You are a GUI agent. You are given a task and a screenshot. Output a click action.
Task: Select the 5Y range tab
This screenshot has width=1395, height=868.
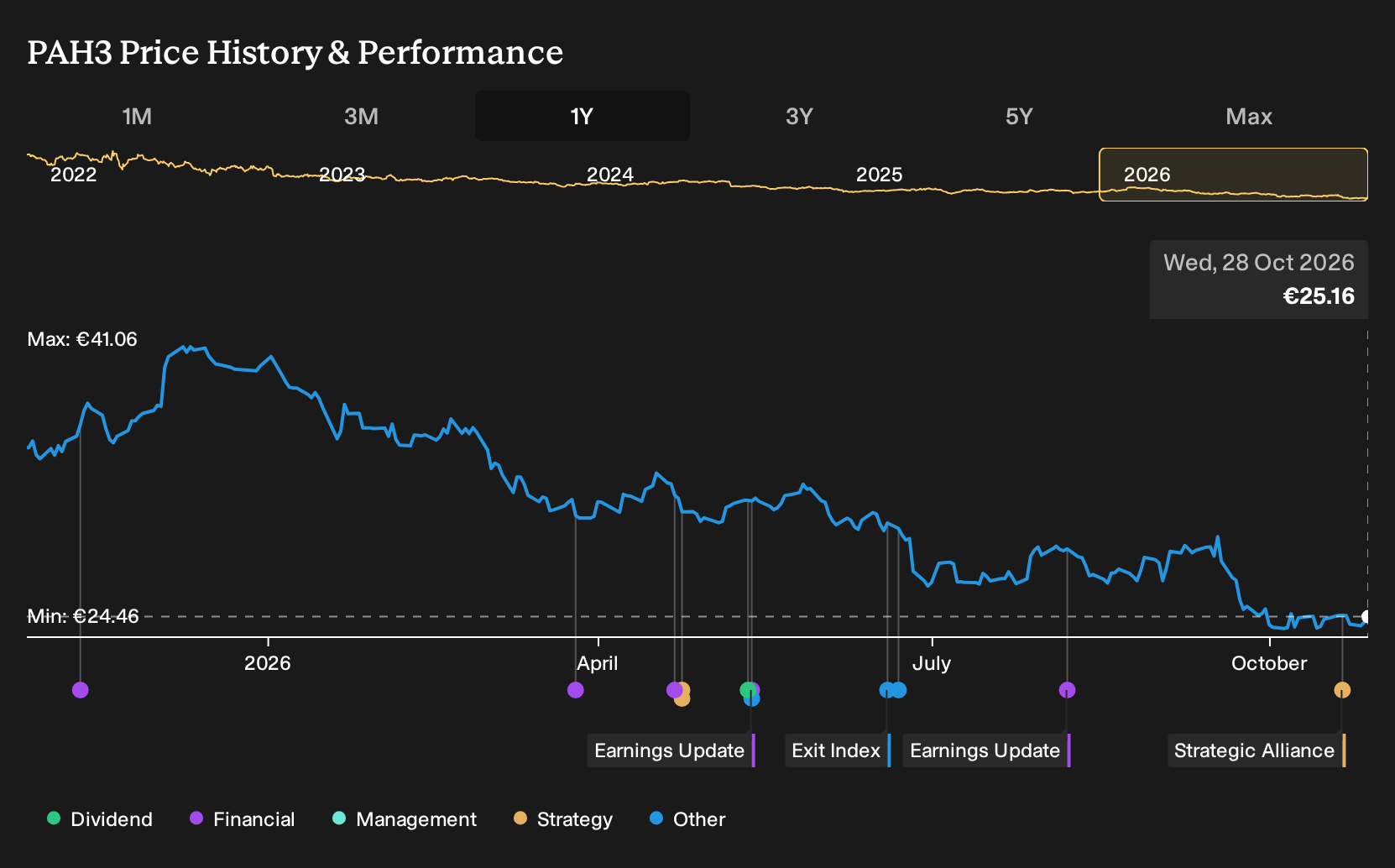pyautogui.click(x=1019, y=116)
